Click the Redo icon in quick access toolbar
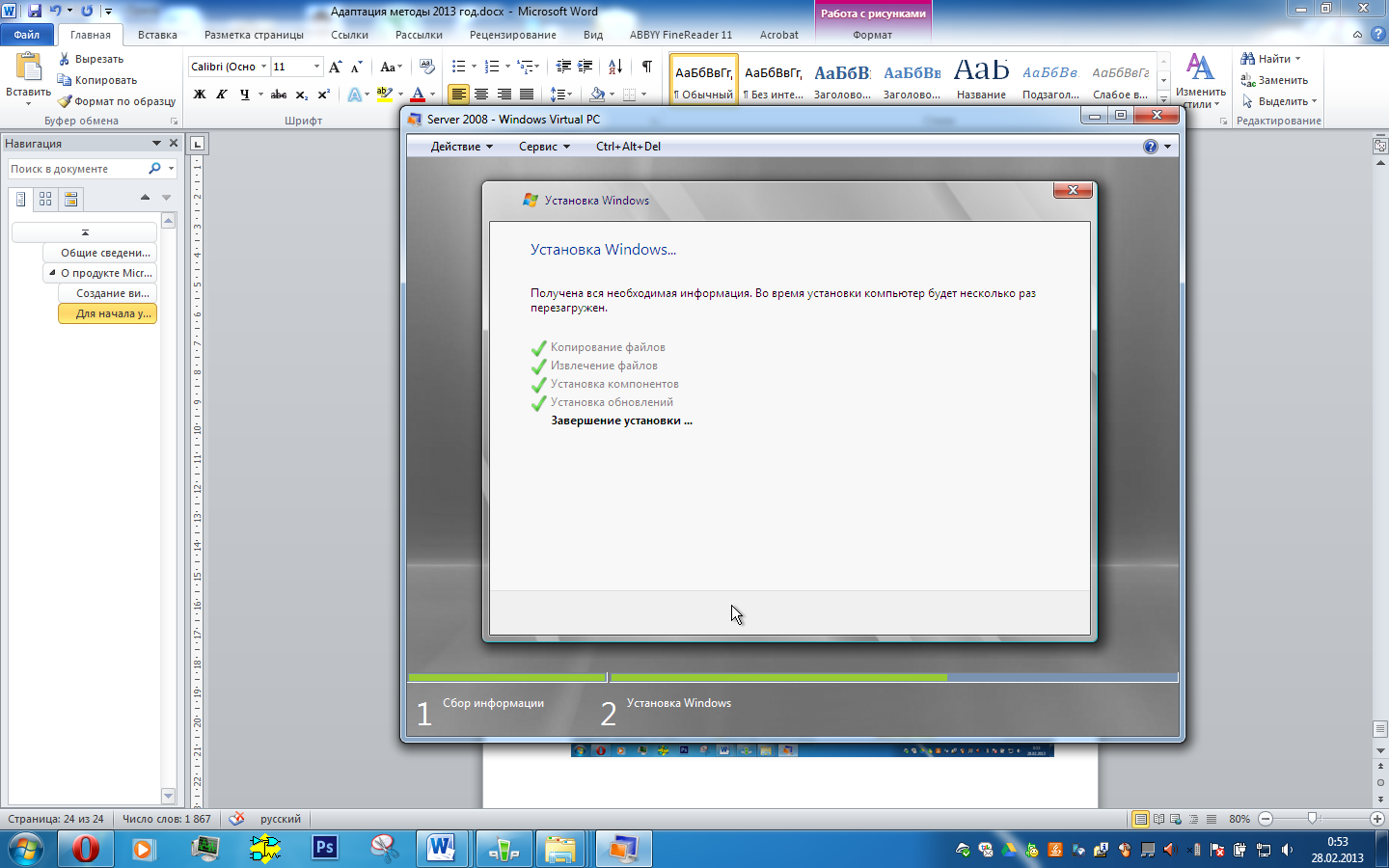This screenshot has width=1389, height=868. [87, 11]
